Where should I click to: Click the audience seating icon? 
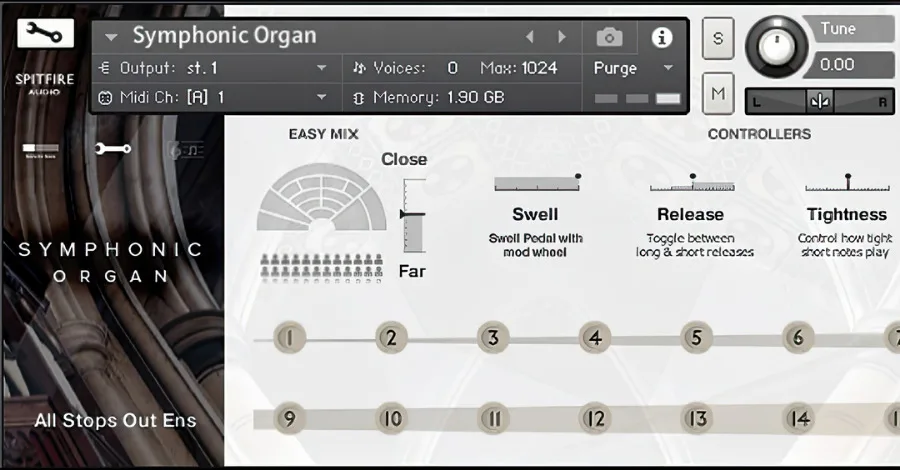(x=321, y=268)
